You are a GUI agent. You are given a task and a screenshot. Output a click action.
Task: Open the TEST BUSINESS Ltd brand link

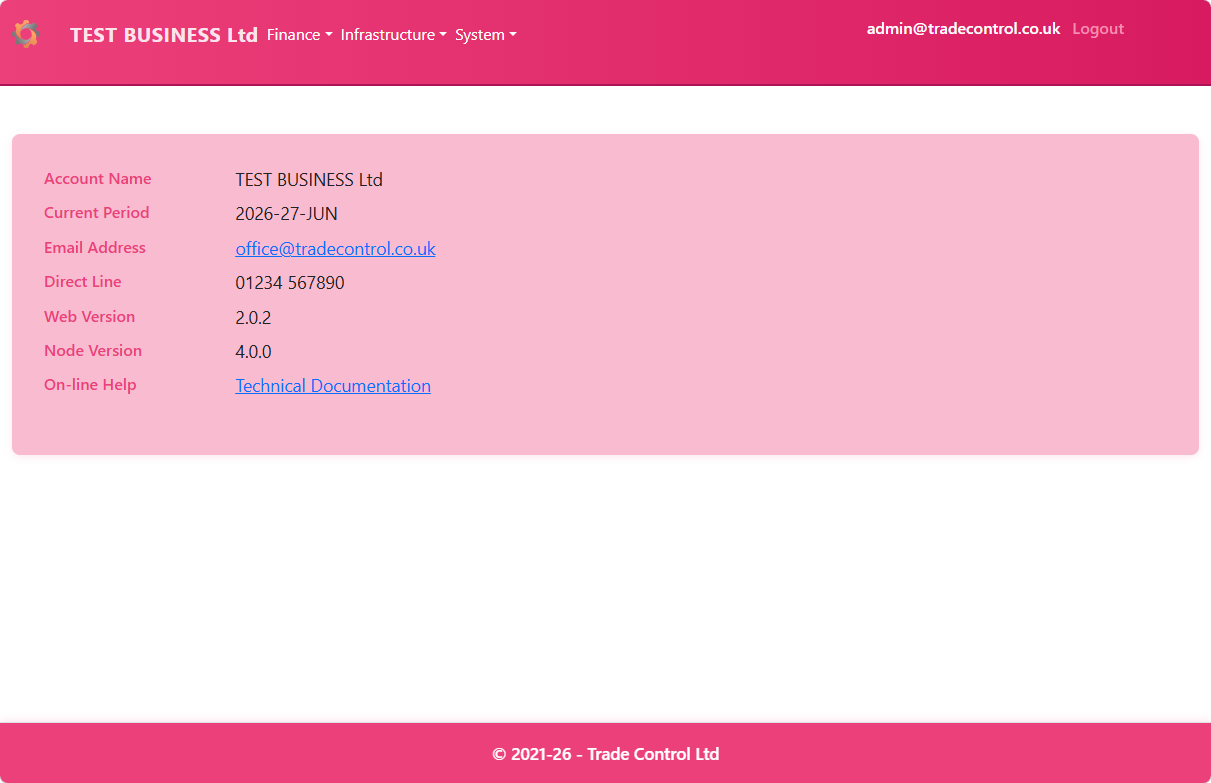click(x=164, y=35)
